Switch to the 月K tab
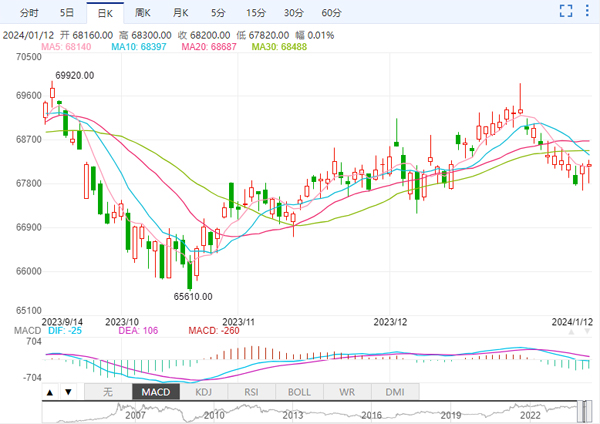The image size is (600, 424). tap(180, 13)
